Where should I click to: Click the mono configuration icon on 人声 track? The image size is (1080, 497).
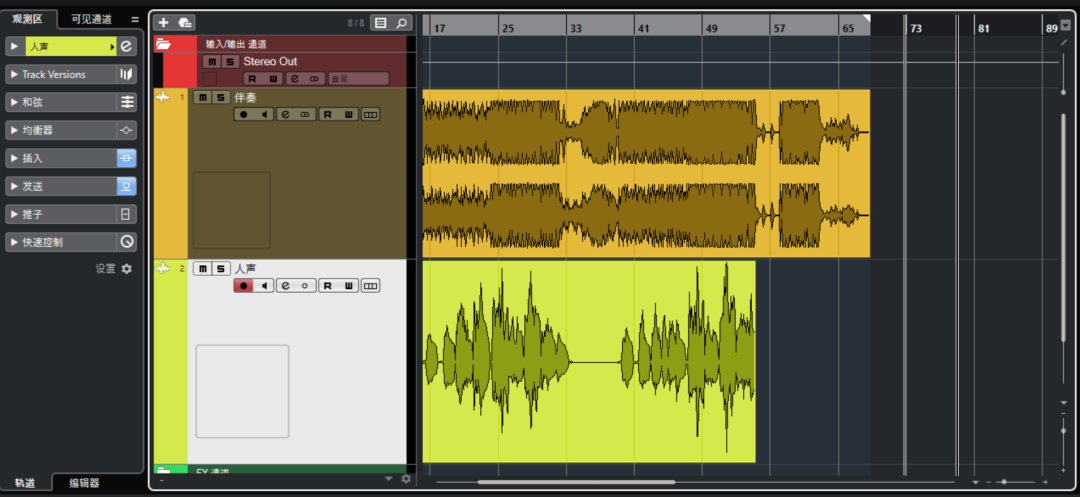pos(304,286)
